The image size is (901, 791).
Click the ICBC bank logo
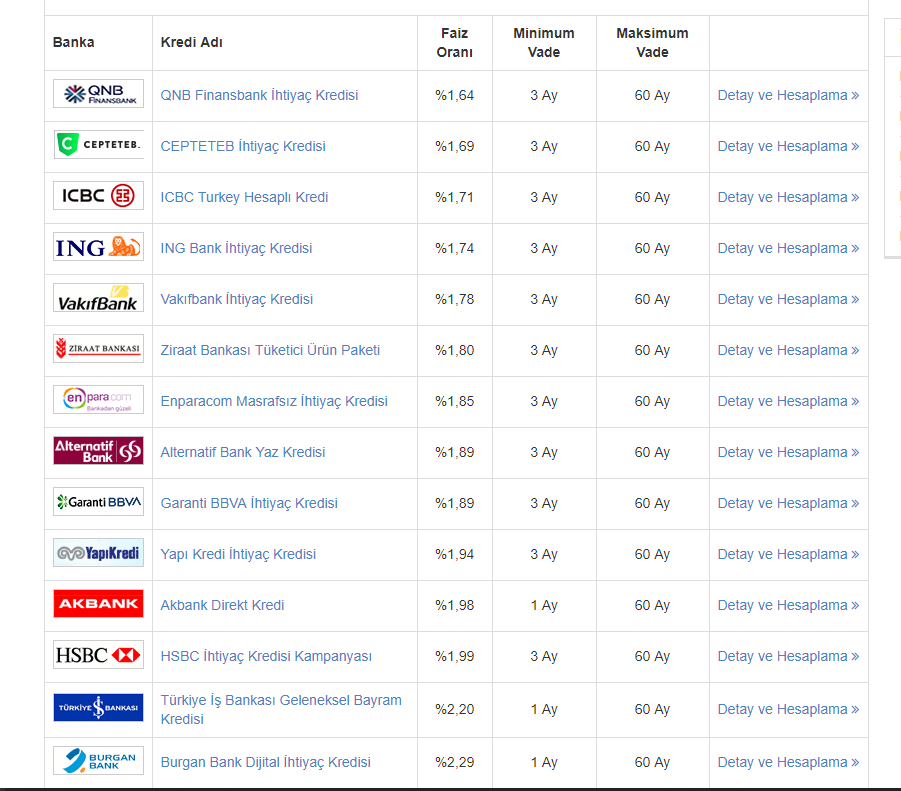tap(98, 195)
